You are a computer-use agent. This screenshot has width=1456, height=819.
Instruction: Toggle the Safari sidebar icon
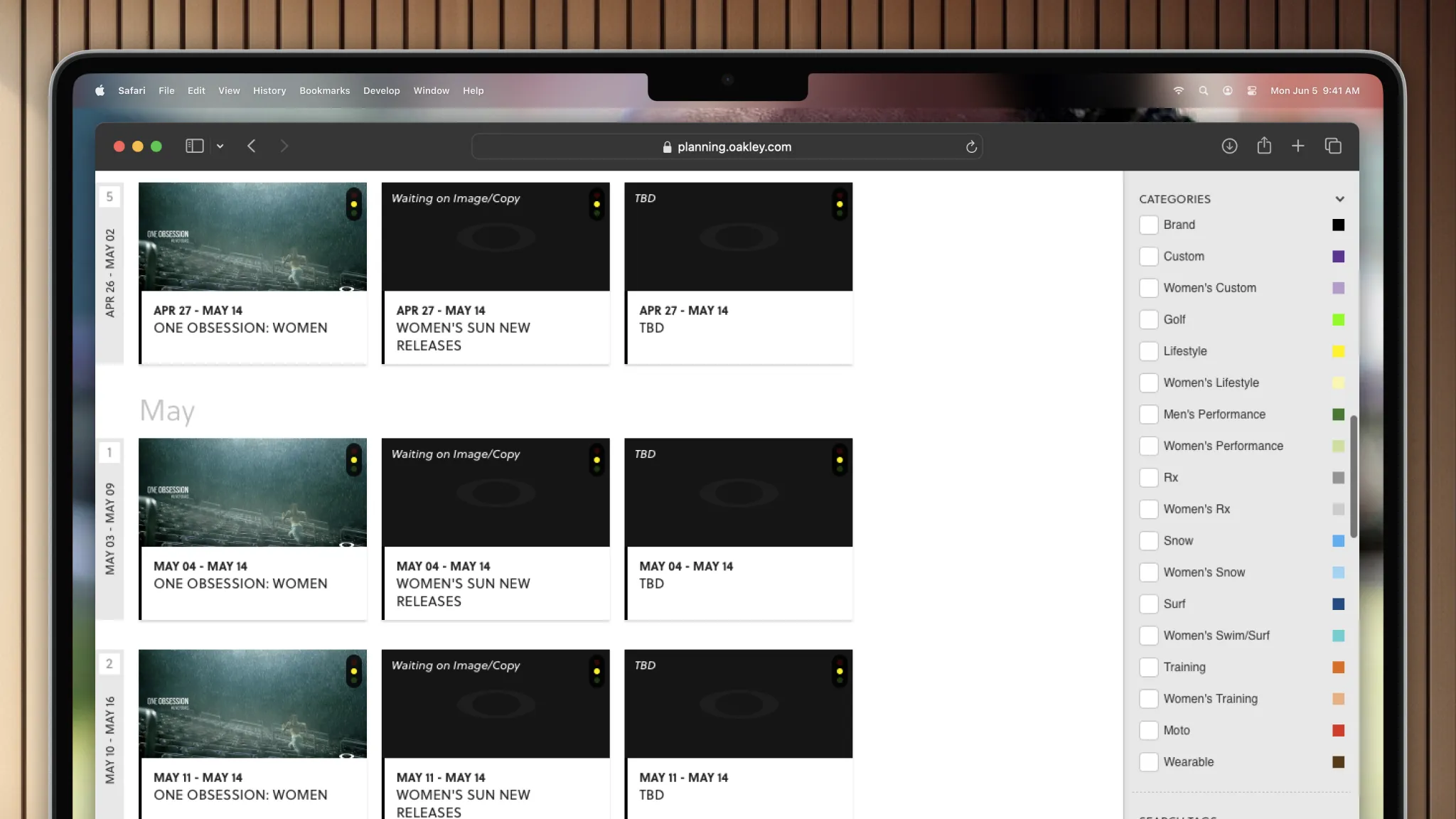(x=195, y=146)
